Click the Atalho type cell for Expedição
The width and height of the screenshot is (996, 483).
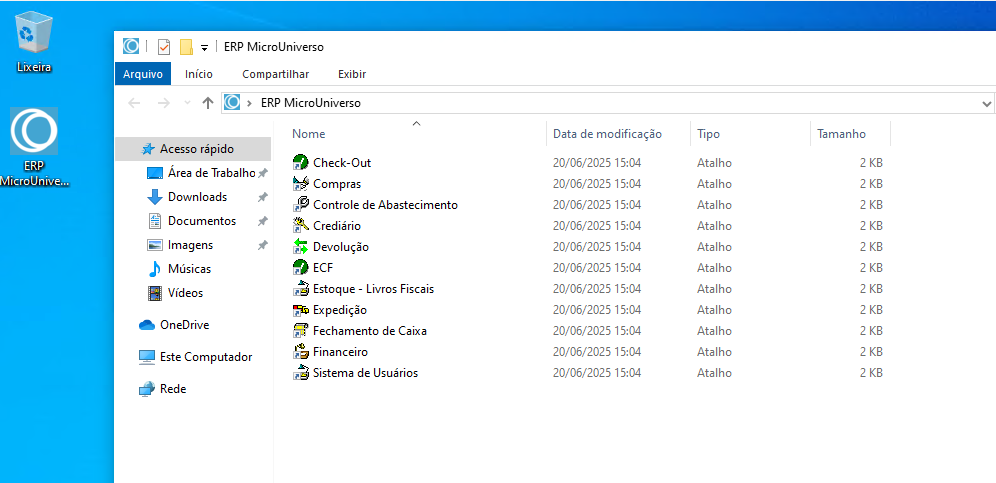point(715,310)
